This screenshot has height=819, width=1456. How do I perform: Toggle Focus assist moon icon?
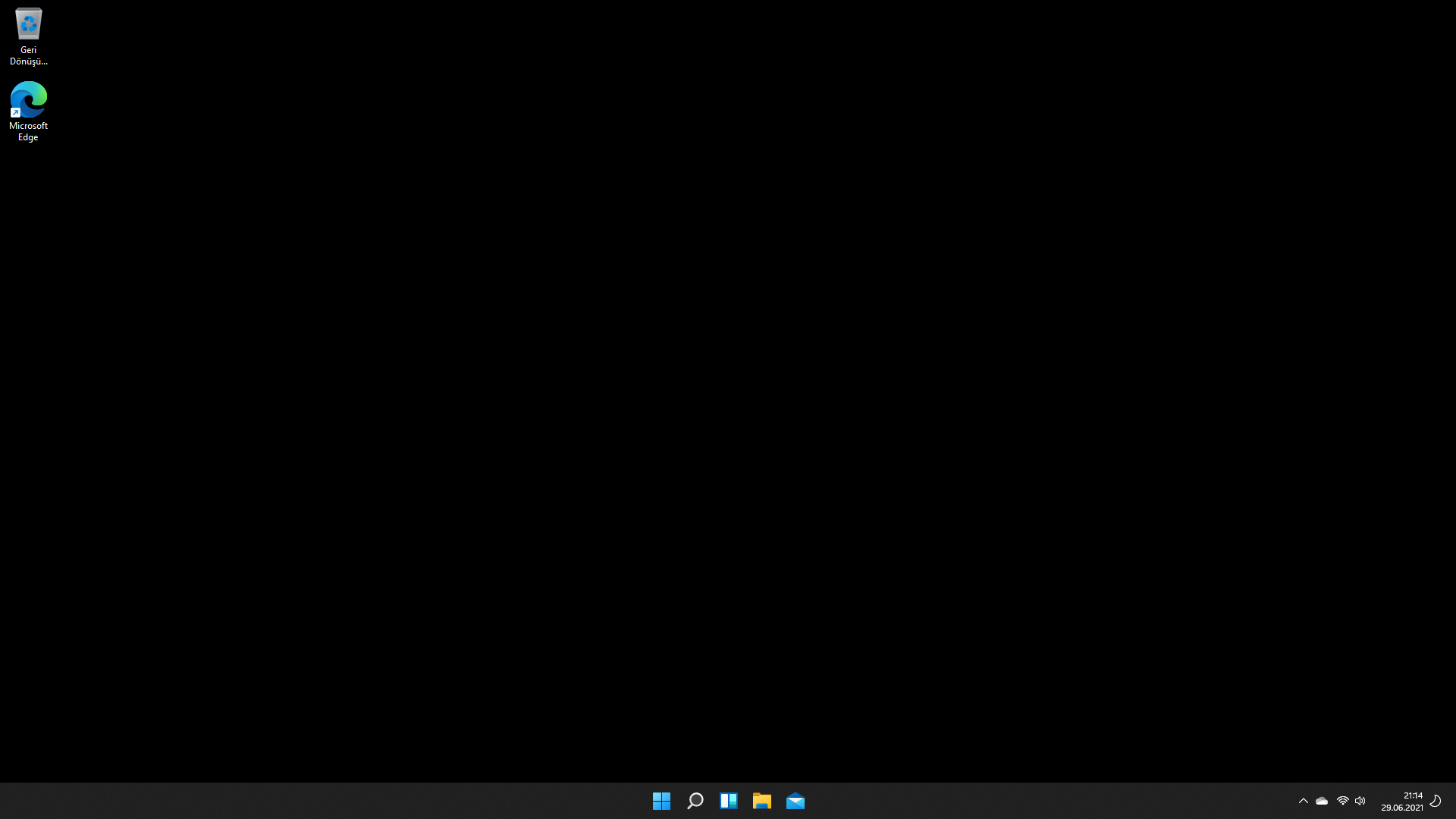pos(1436,801)
